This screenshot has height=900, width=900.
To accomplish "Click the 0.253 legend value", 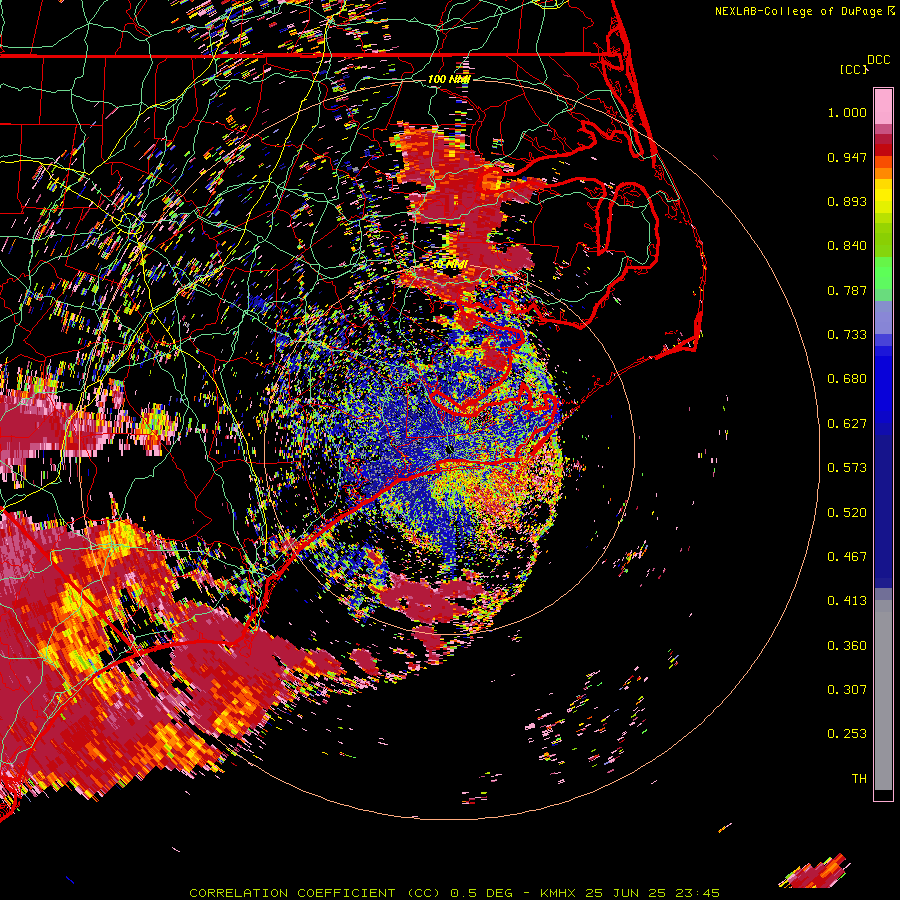I will (847, 734).
